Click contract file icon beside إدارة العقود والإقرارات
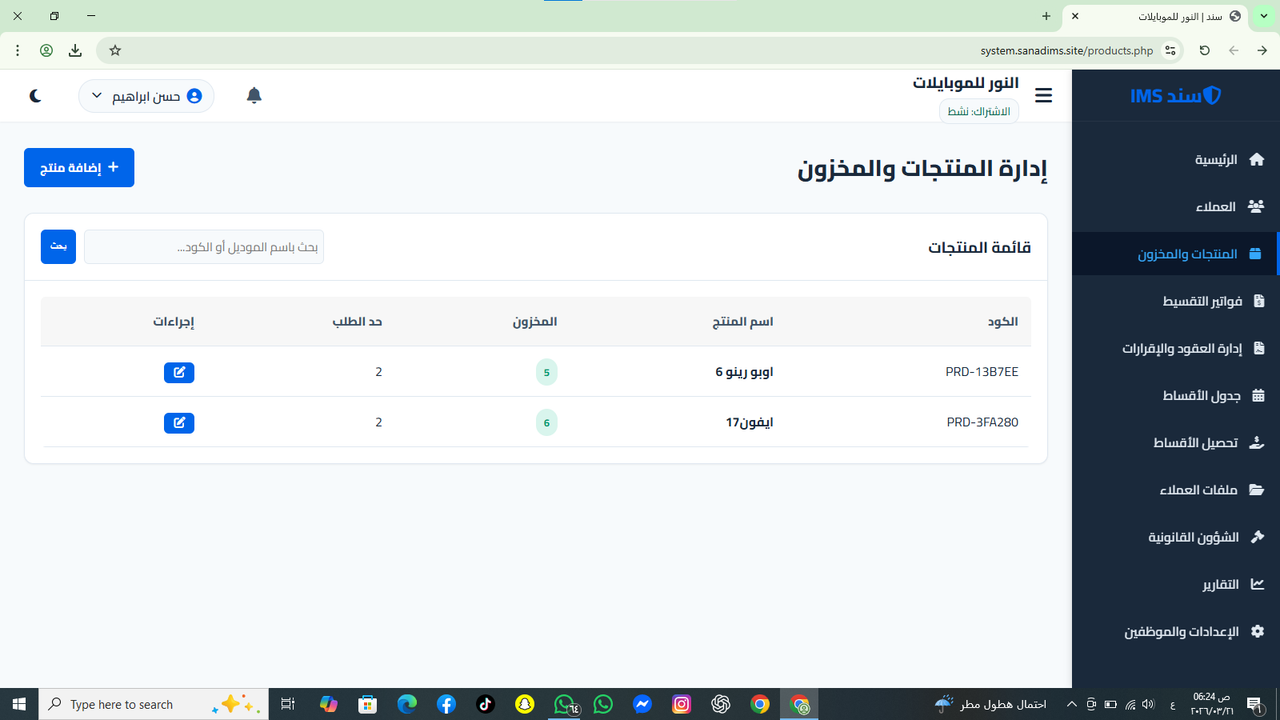The image size is (1280, 720). [x=1258, y=348]
